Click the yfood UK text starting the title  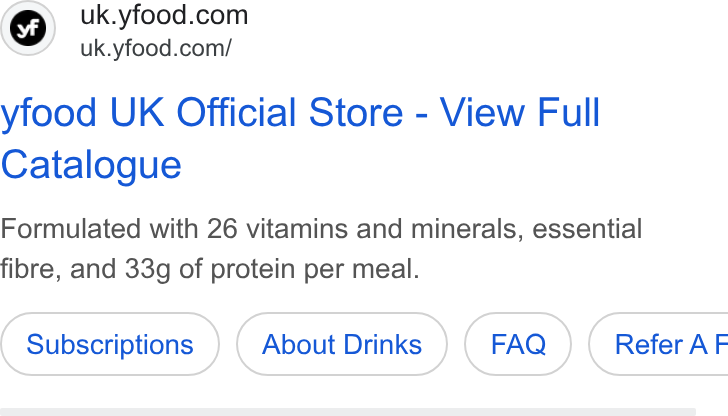83,113
